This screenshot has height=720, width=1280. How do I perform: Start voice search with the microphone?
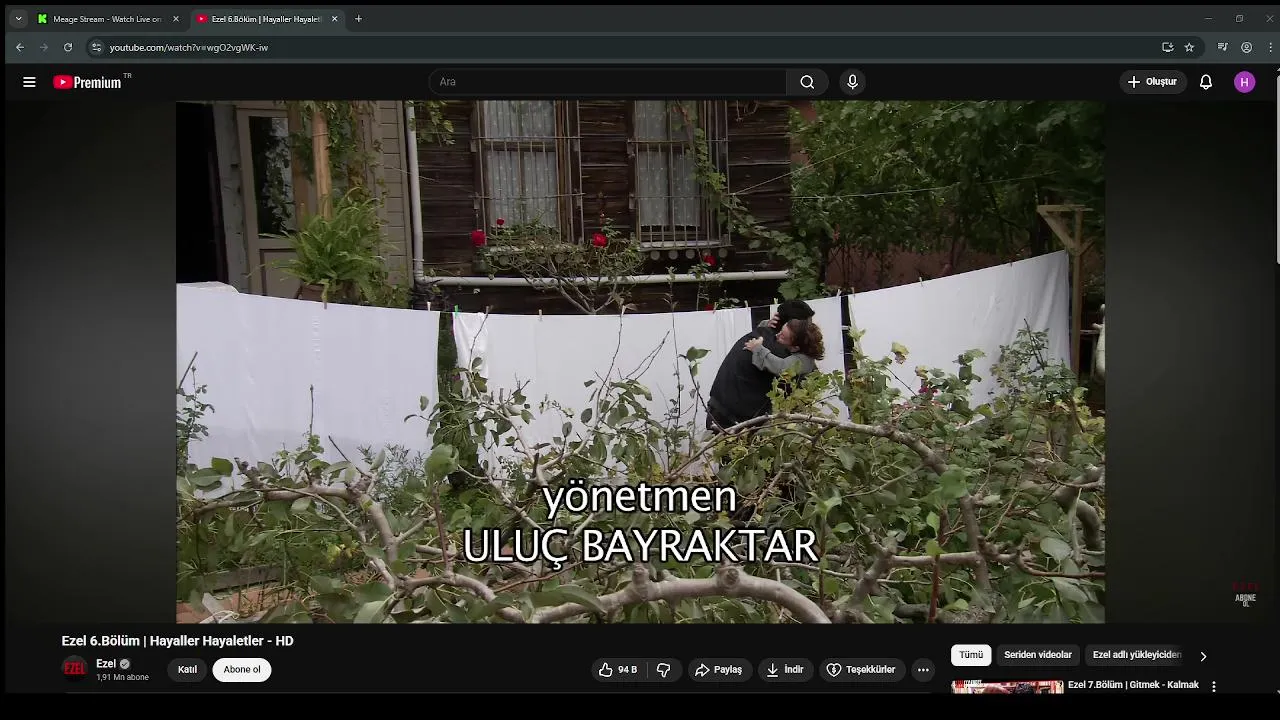(x=852, y=82)
